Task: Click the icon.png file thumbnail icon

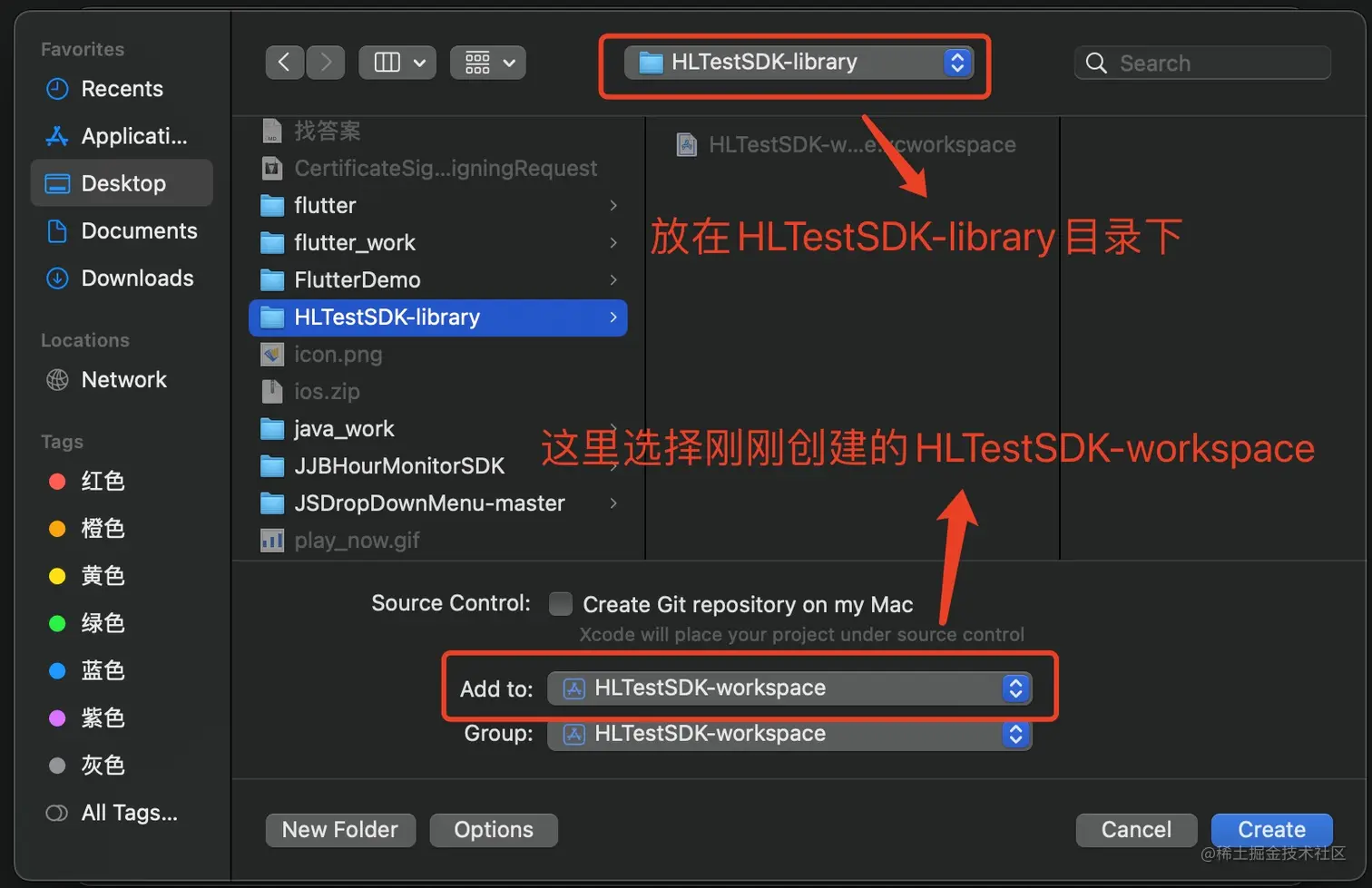Action: [272, 354]
